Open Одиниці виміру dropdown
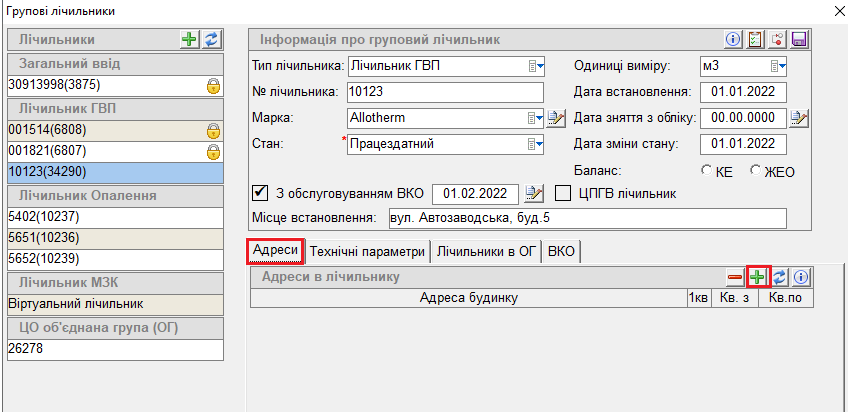Viewport: 848px width, 413px height. 779,67
